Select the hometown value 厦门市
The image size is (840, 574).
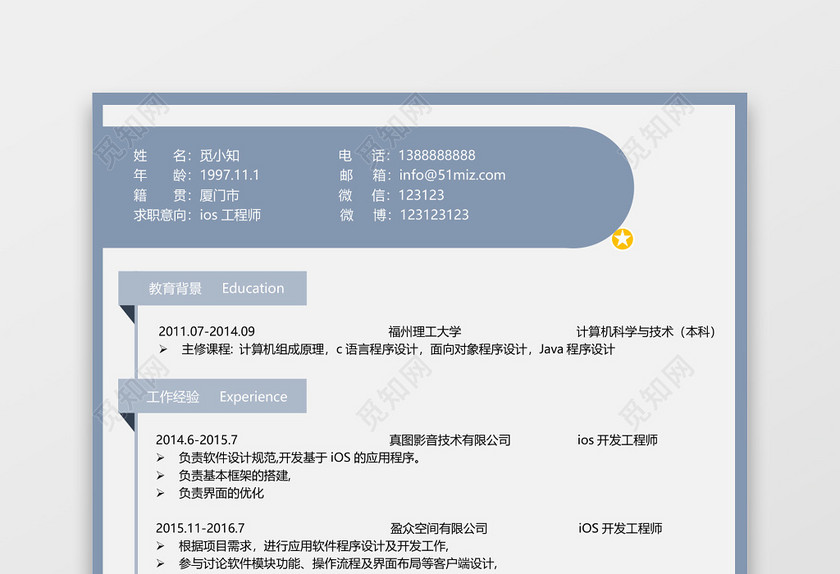tap(220, 195)
